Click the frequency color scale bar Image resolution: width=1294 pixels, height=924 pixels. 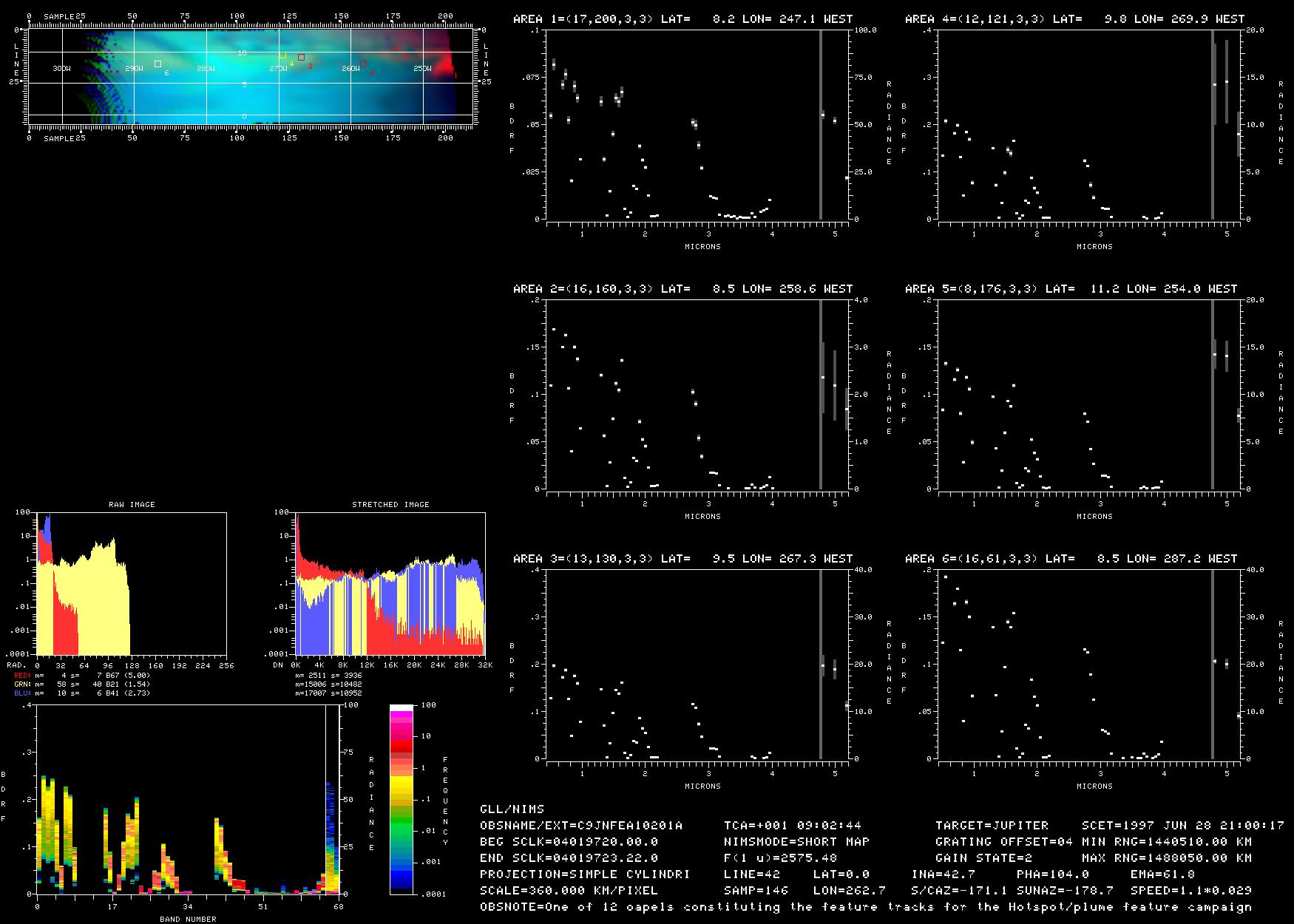pos(402,799)
